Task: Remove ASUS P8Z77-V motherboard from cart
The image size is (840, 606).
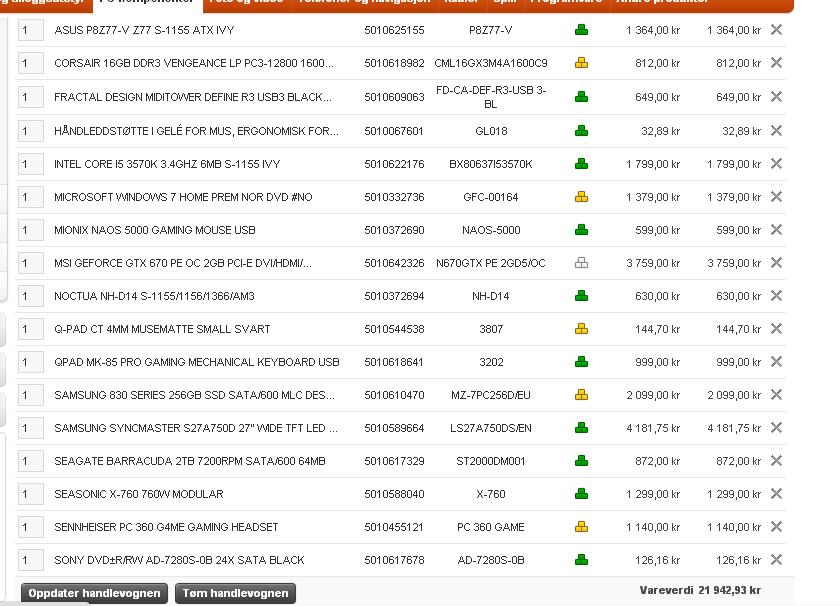Action: coord(776,29)
